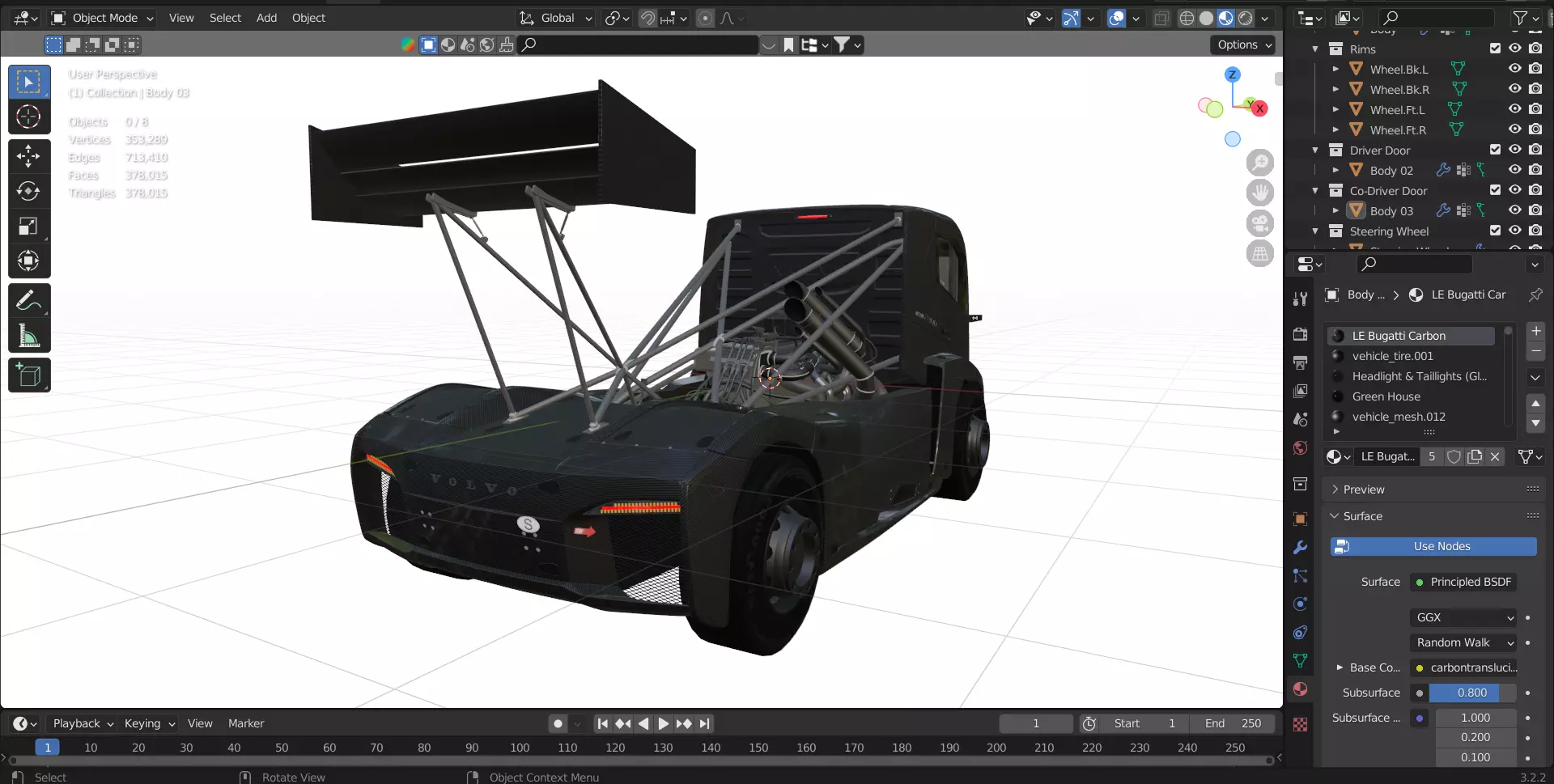The image size is (1554, 784).
Task: Click the viewport zoom magnifier icon
Action: tap(1260, 163)
